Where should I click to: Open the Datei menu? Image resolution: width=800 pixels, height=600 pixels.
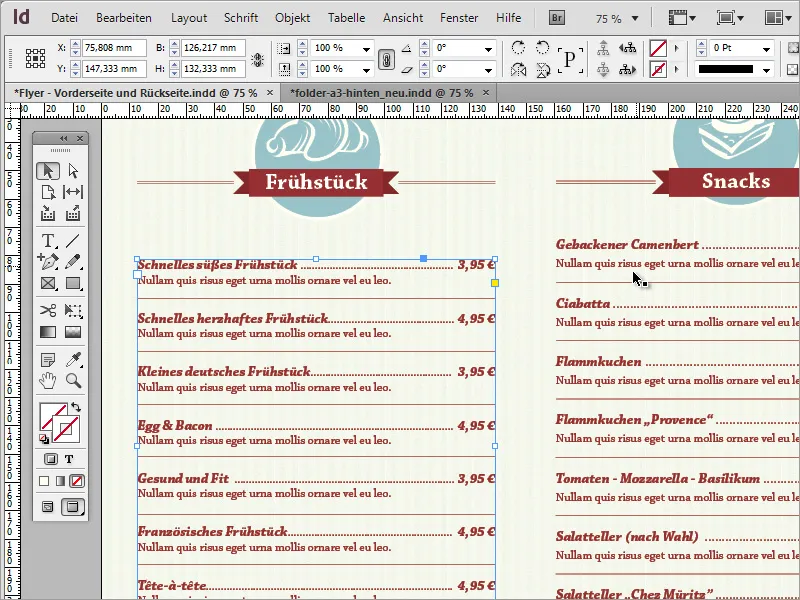click(64, 18)
